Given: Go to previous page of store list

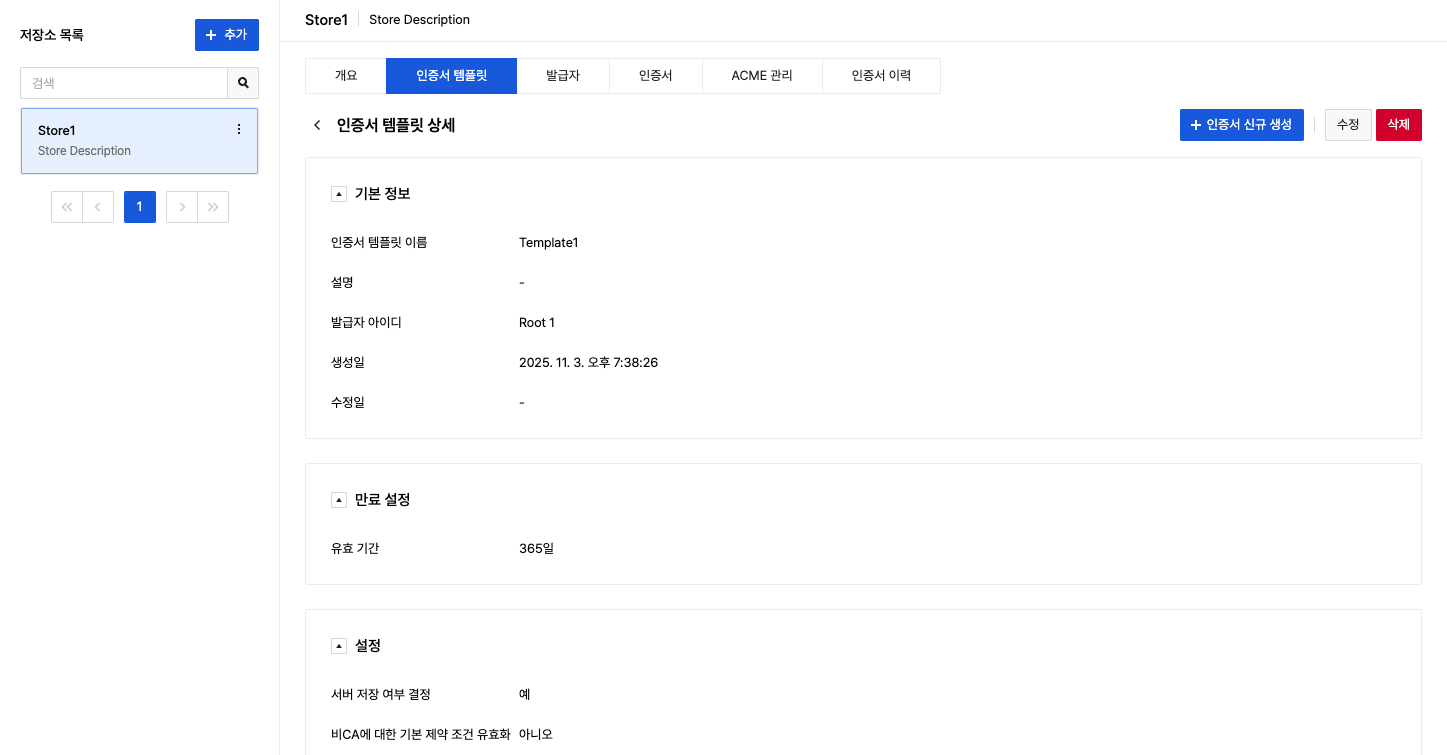Looking at the screenshot, I should point(97,207).
